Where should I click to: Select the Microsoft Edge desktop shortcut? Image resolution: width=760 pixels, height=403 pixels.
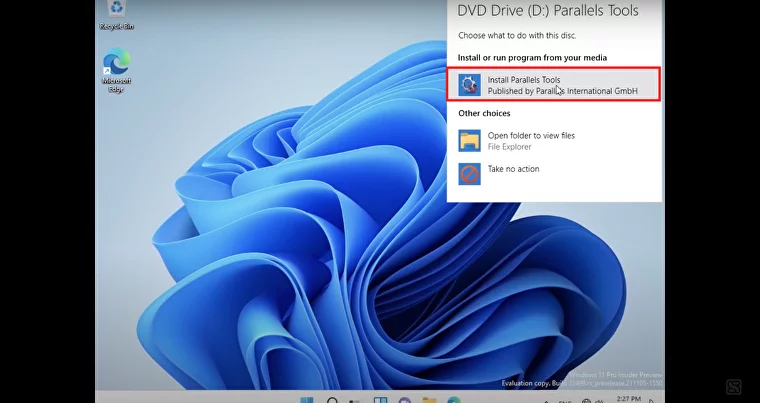click(116, 70)
